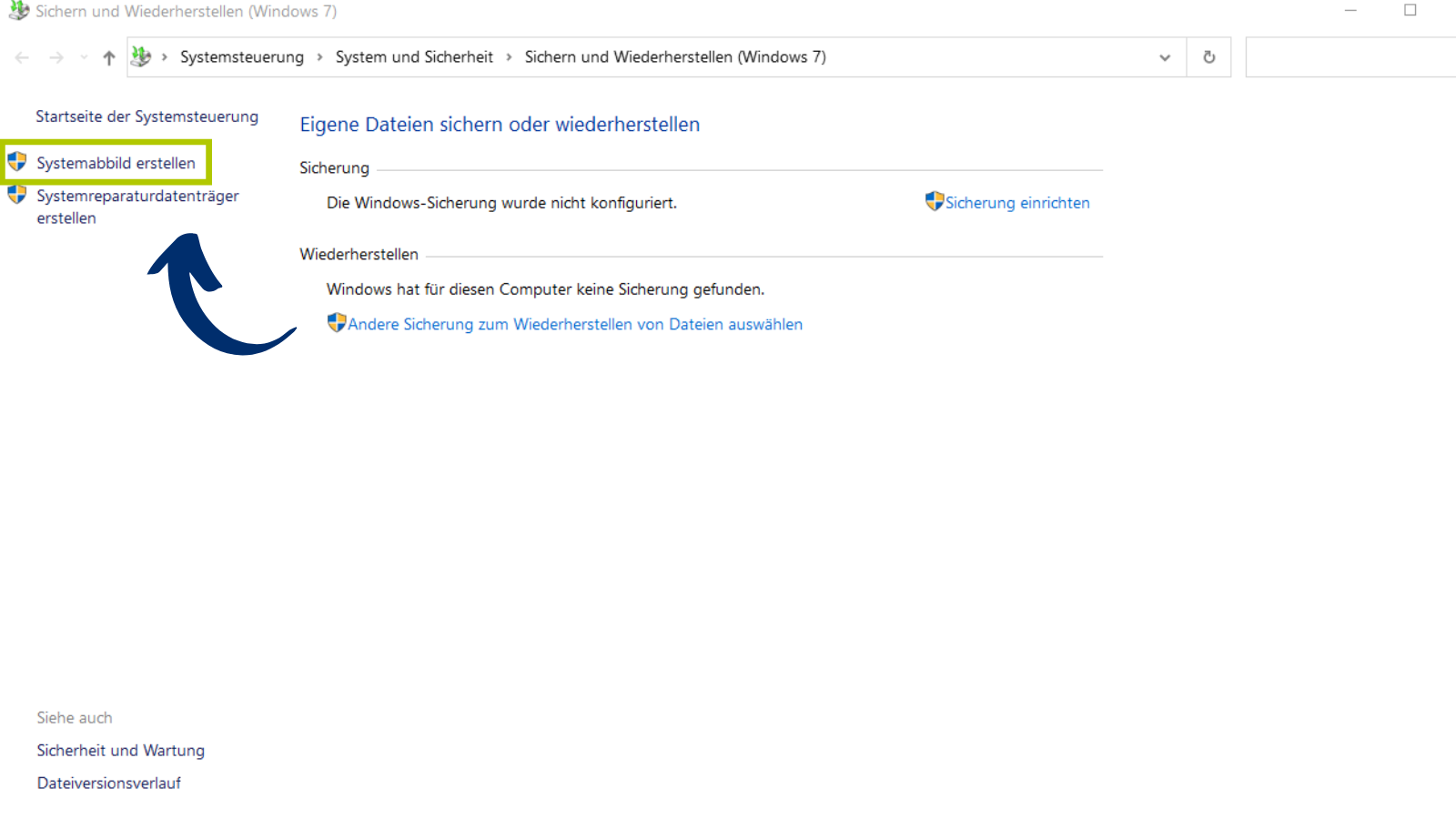Refresh the Control Panel view
This screenshot has height=819, width=1456.
pos(1208,57)
